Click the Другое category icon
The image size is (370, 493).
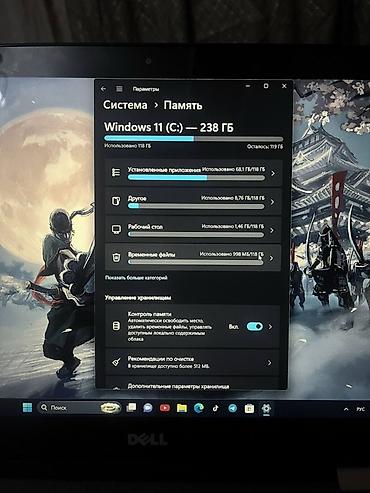click(116, 201)
